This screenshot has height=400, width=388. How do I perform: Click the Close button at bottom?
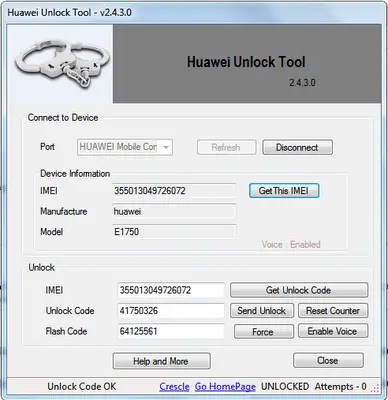328,360
